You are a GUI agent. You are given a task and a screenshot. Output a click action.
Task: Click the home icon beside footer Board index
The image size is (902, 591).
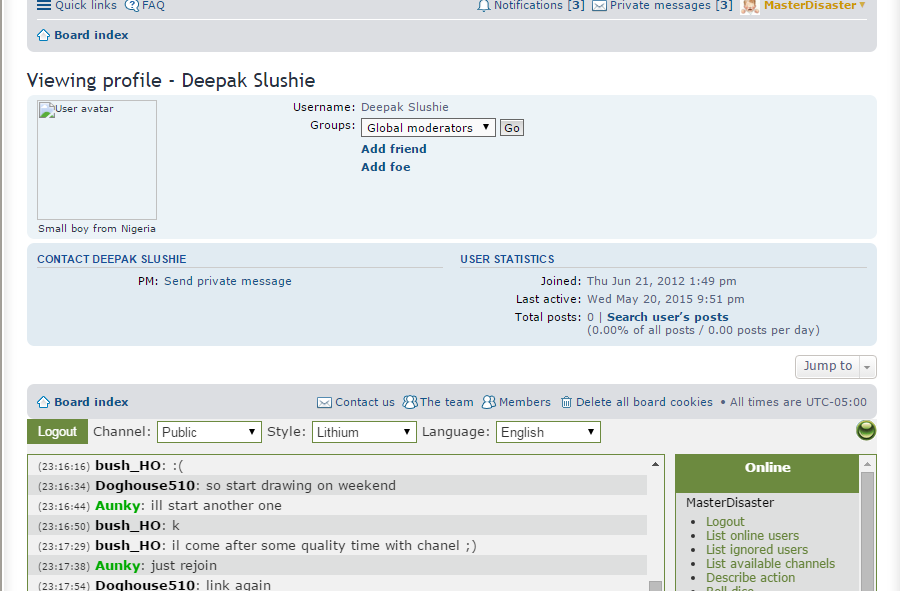click(44, 402)
